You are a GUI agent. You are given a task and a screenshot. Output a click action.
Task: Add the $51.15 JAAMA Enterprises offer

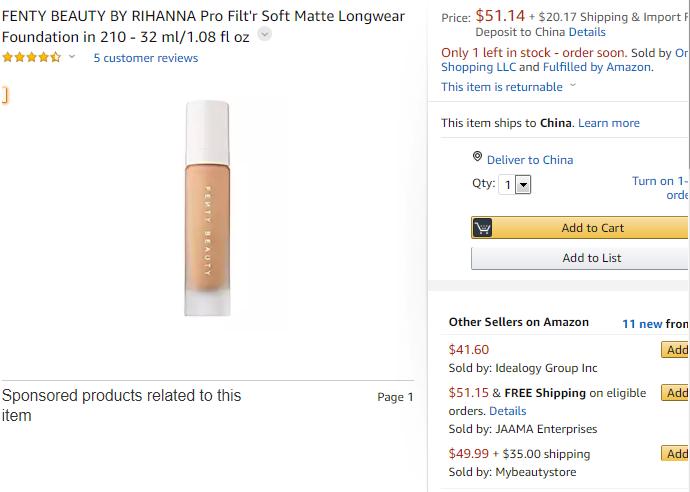[676, 393]
